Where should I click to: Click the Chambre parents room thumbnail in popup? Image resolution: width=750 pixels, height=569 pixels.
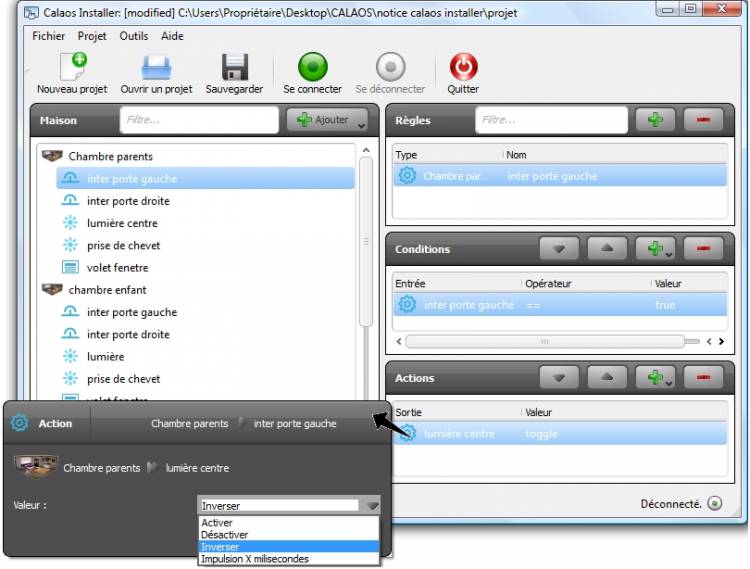click(36, 466)
